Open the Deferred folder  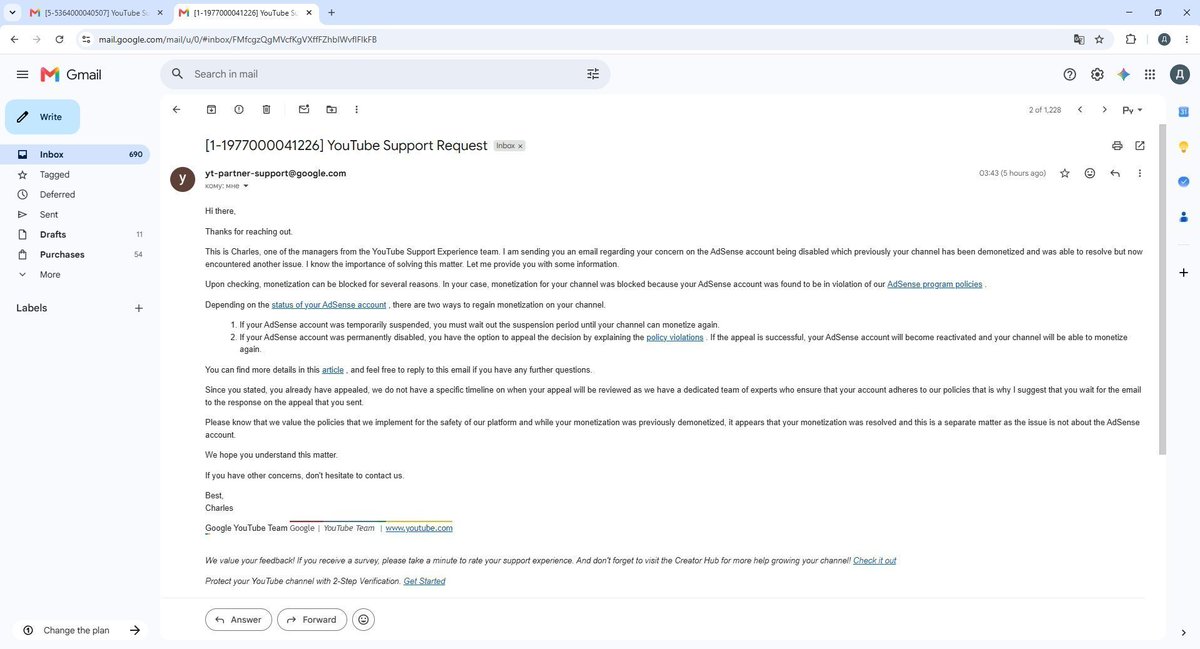[x=75, y=194]
